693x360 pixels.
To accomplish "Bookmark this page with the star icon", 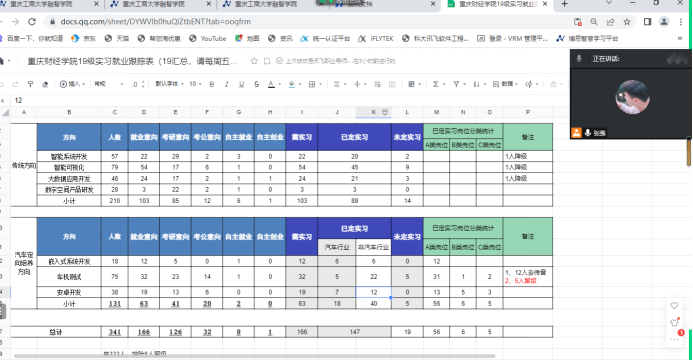I will [627, 22].
